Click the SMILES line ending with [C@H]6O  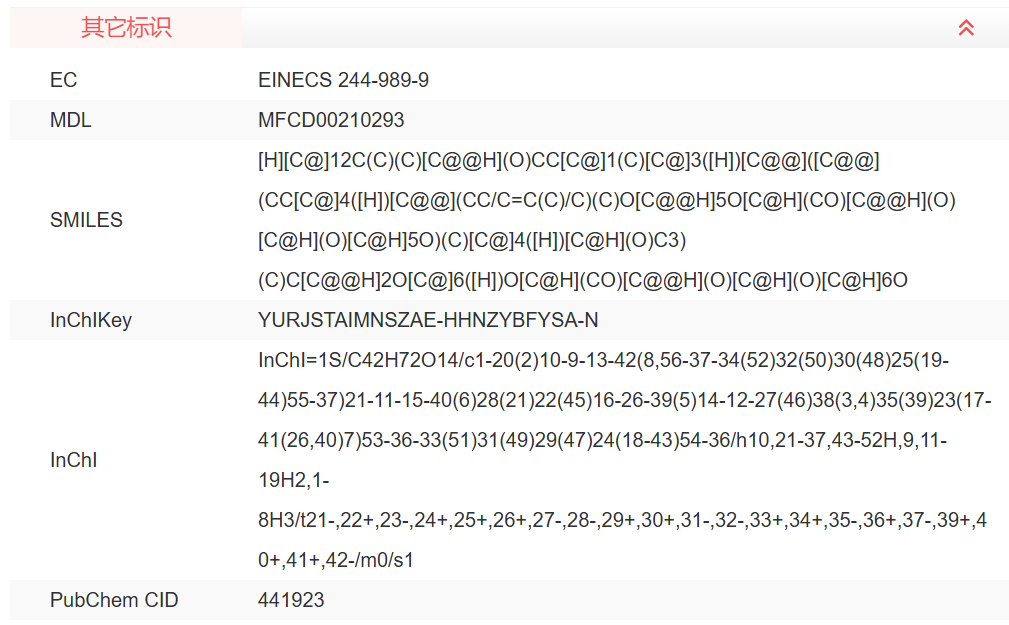(x=582, y=280)
